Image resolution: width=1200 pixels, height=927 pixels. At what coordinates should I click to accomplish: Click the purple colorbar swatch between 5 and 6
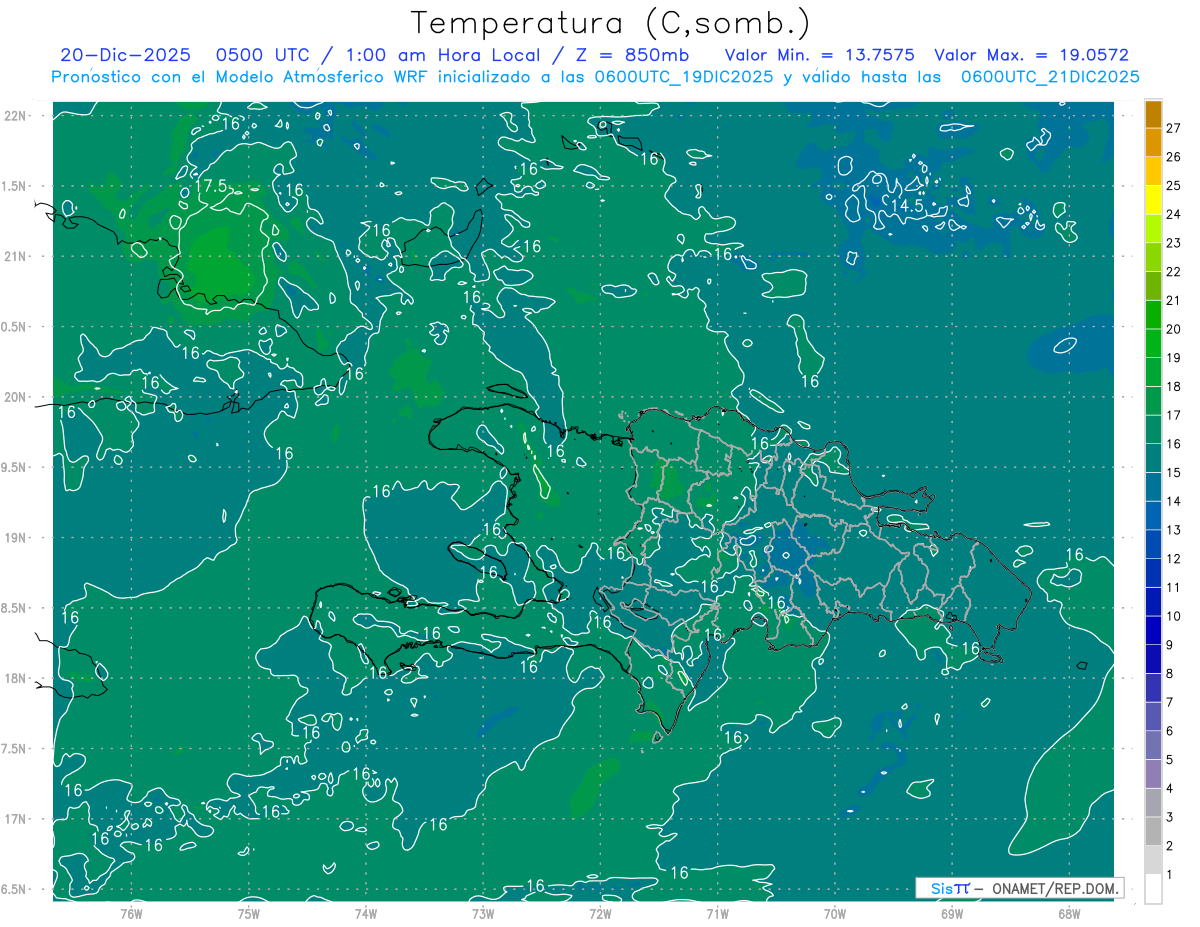[x=1153, y=745]
